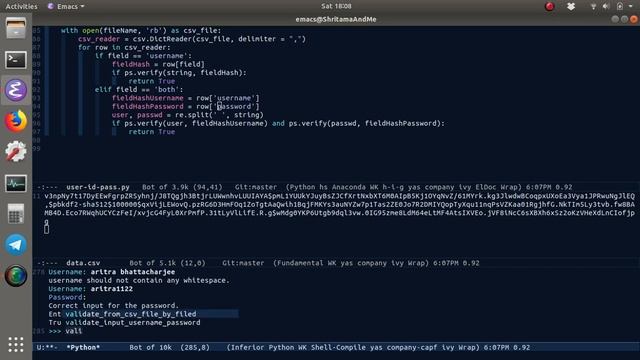
Task: Click Git:master in user-id-pass.py mode line
Action: point(256,187)
